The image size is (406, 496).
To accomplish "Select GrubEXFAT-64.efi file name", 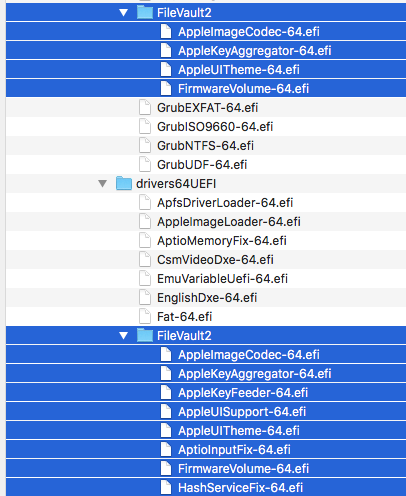I will tap(207, 108).
